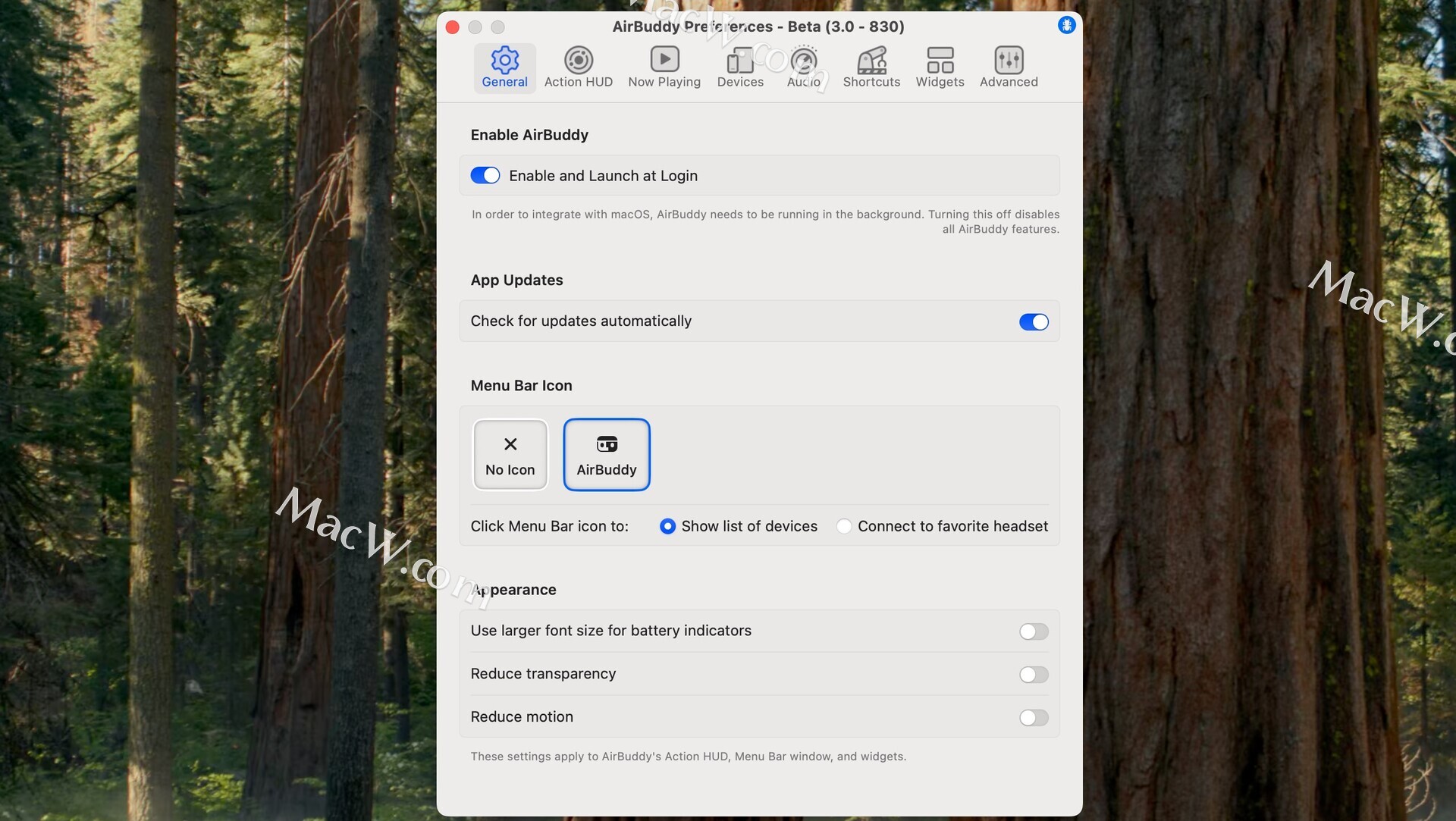Choose the AirBuddy menu bar icon option
Image resolution: width=1456 pixels, height=821 pixels.
607,455
